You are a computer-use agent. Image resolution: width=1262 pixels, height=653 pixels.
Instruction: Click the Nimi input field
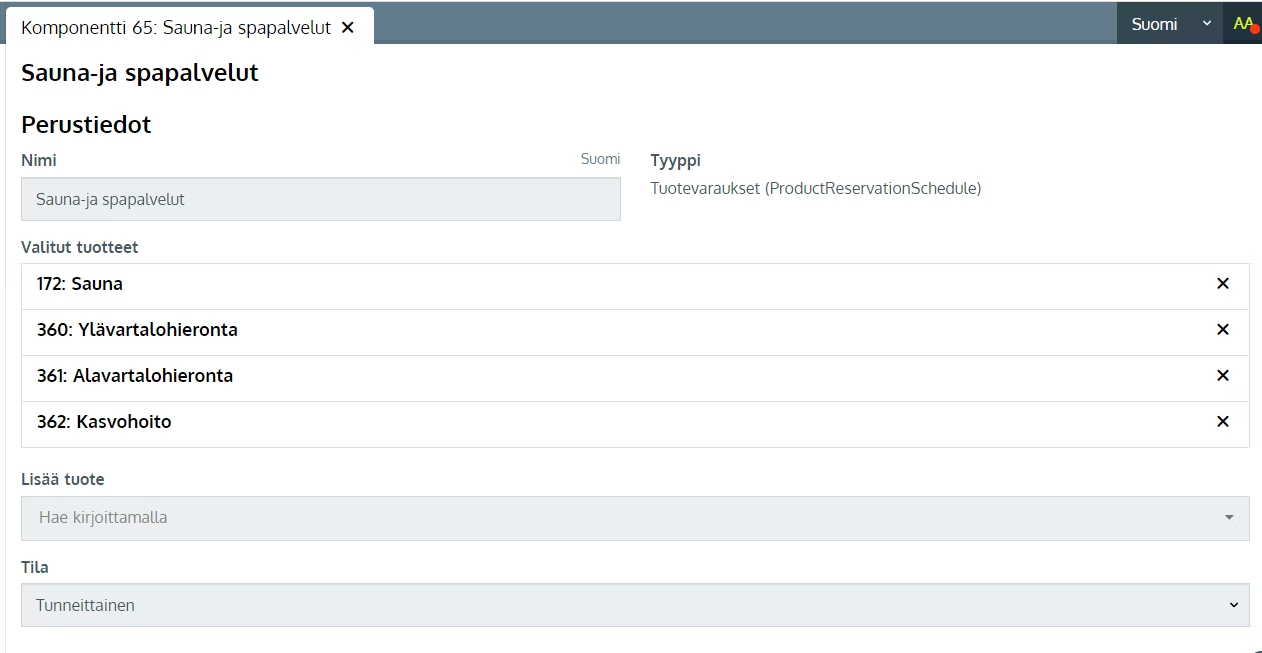tap(321, 199)
